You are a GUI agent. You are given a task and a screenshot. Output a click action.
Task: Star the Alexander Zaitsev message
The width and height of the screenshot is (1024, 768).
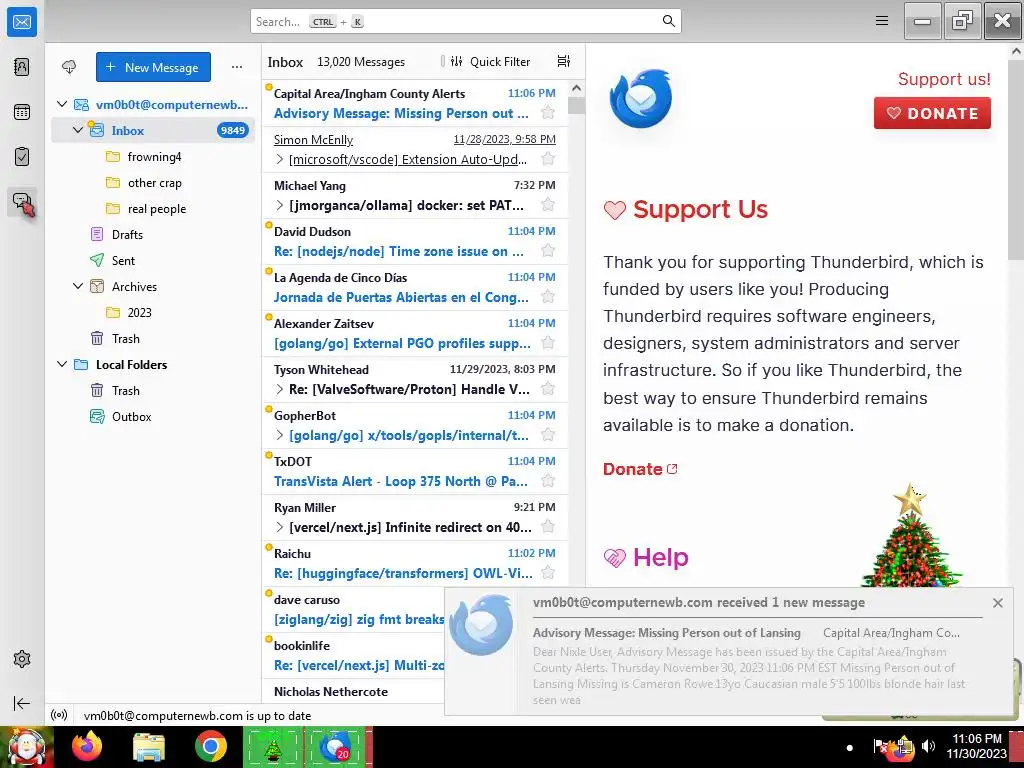(x=548, y=343)
